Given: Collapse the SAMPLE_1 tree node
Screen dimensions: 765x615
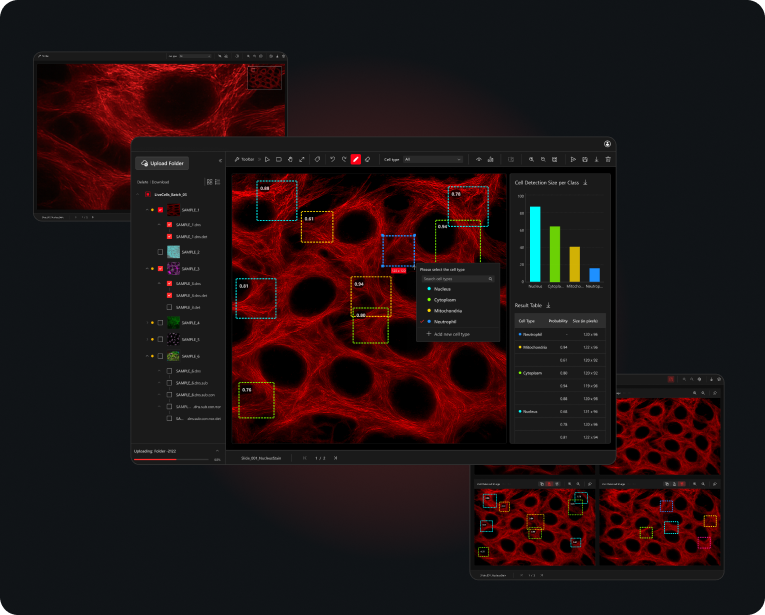Looking at the screenshot, I should click(x=147, y=210).
